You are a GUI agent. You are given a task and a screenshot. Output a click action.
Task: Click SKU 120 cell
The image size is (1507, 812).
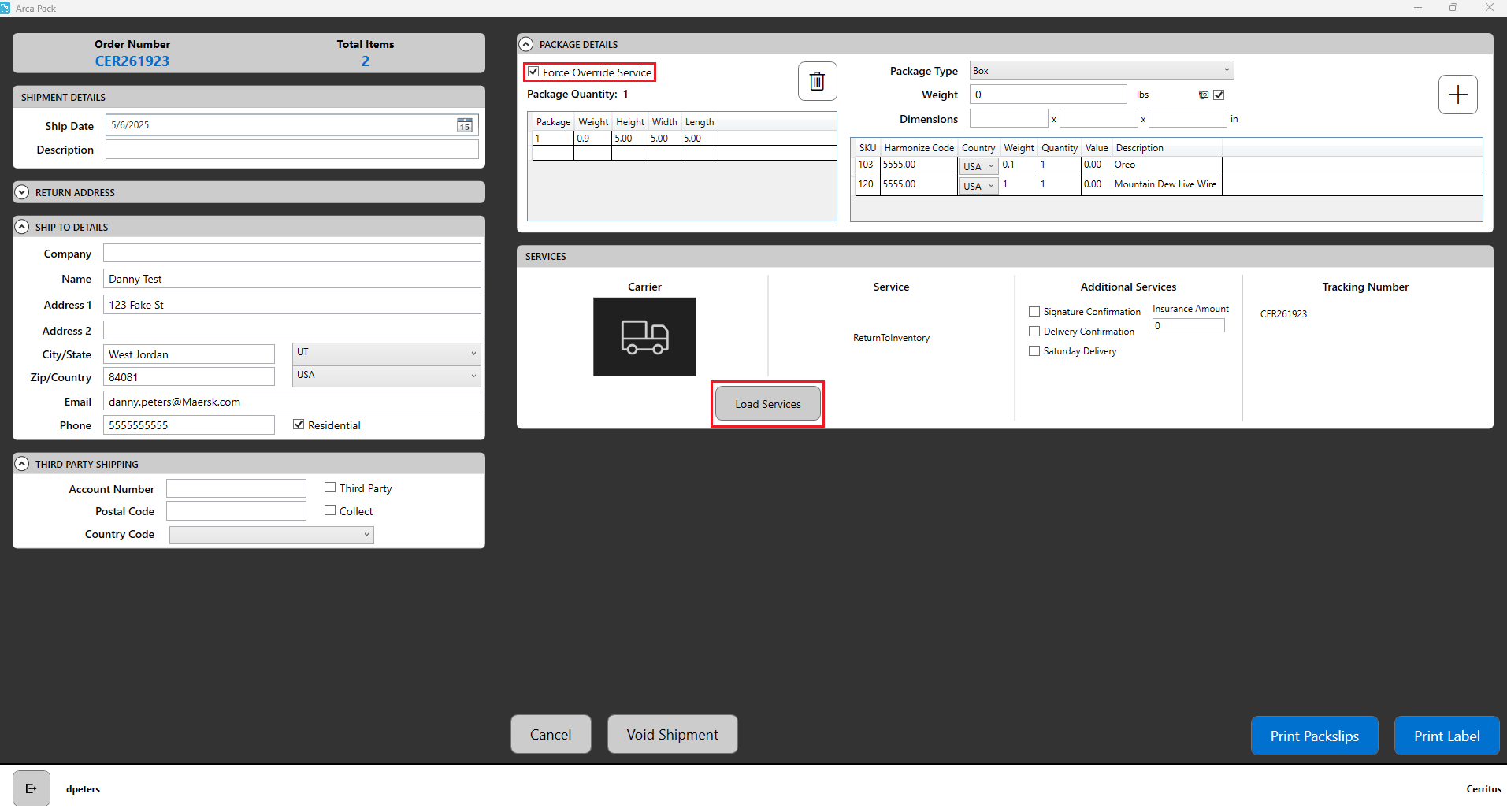[867, 184]
